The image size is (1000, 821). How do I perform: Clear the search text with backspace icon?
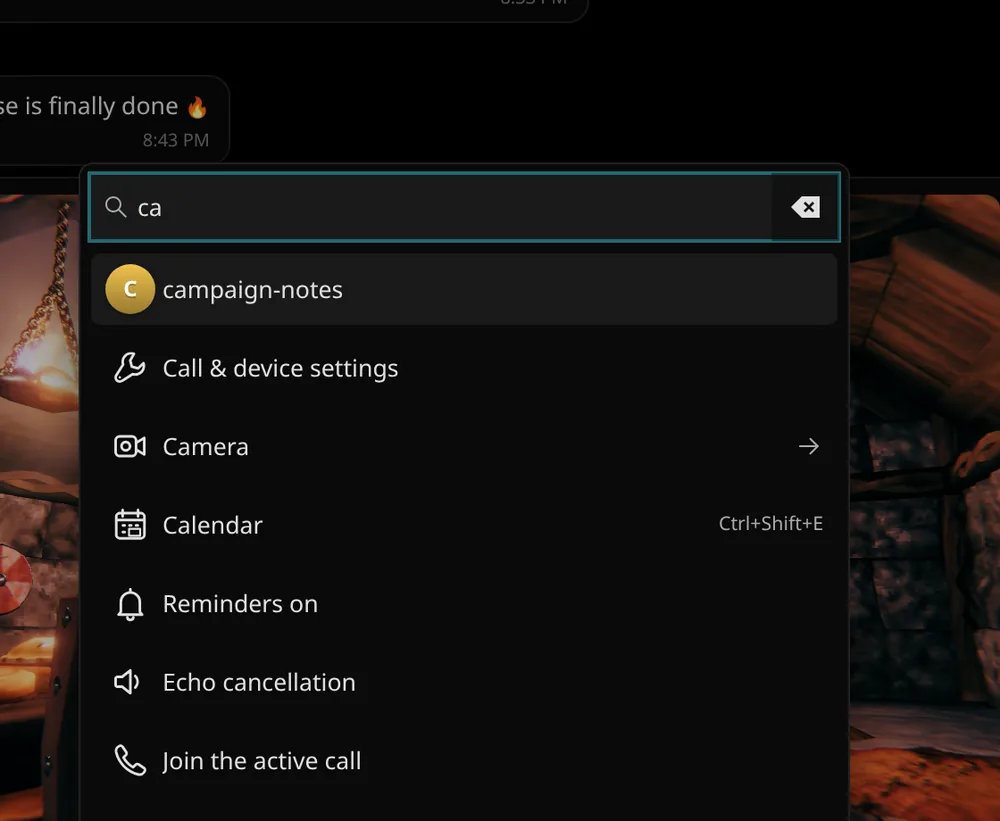(805, 207)
